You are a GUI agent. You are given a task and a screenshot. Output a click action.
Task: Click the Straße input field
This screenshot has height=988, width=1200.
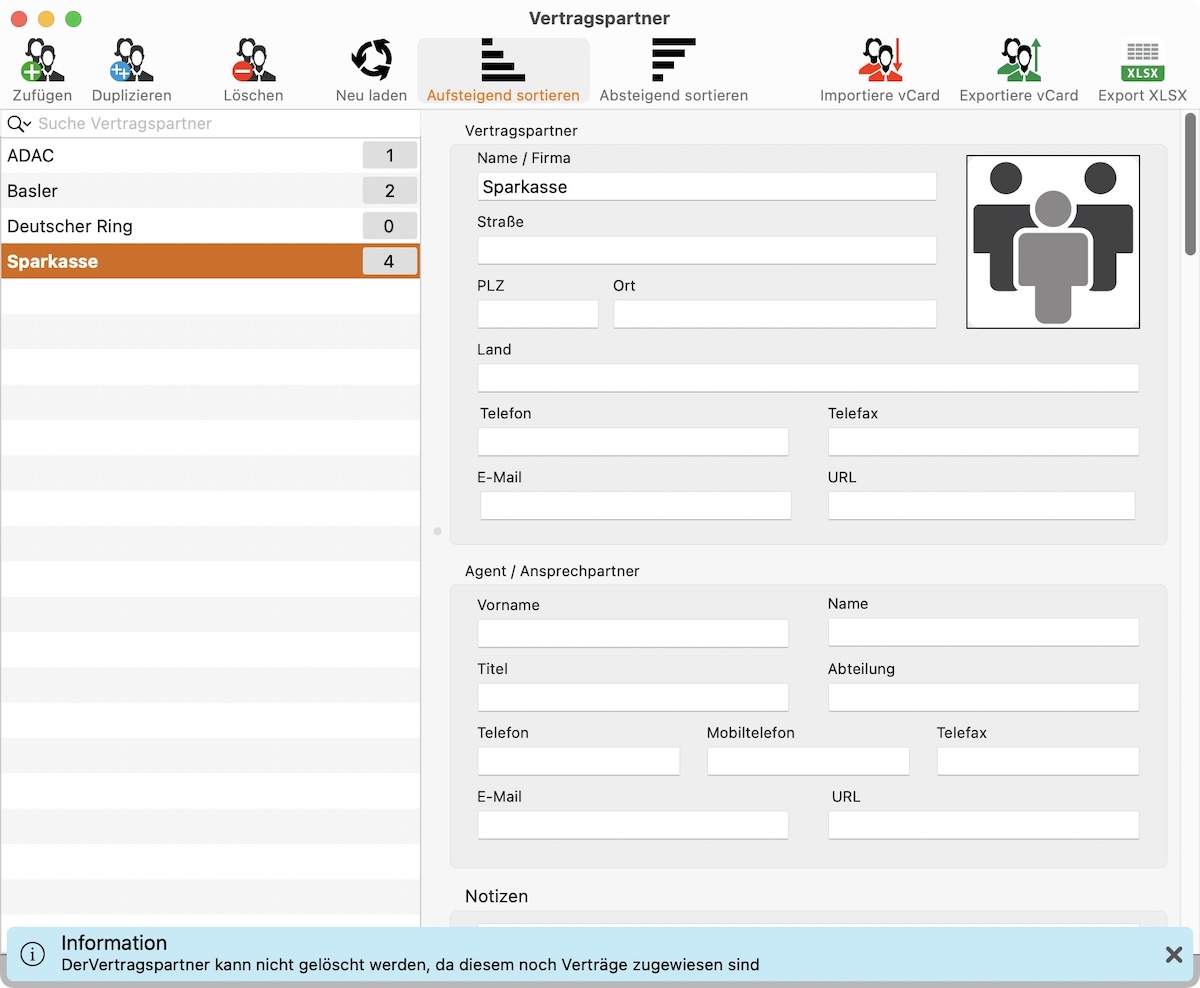pos(707,250)
